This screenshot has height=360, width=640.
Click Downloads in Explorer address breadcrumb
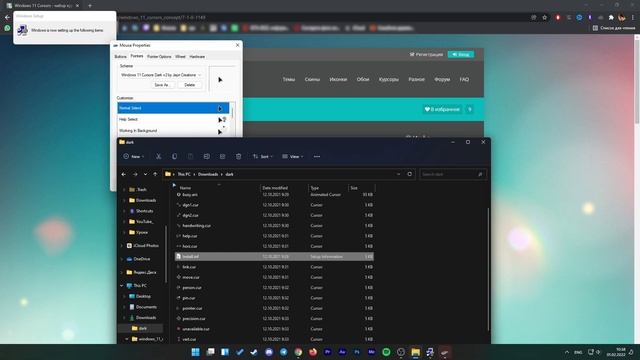[x=208, y=174]
